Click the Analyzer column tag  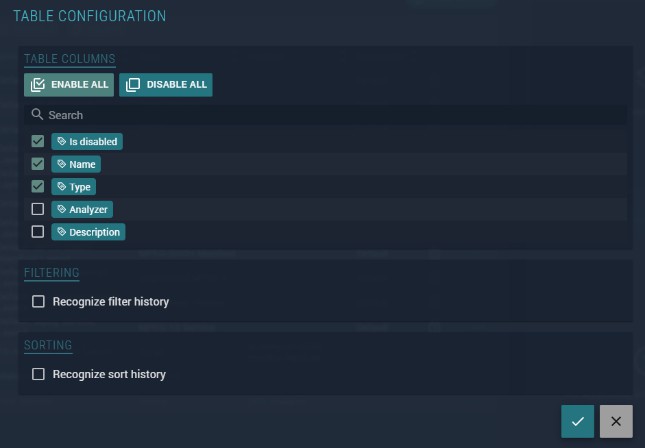tap(82, 209)
